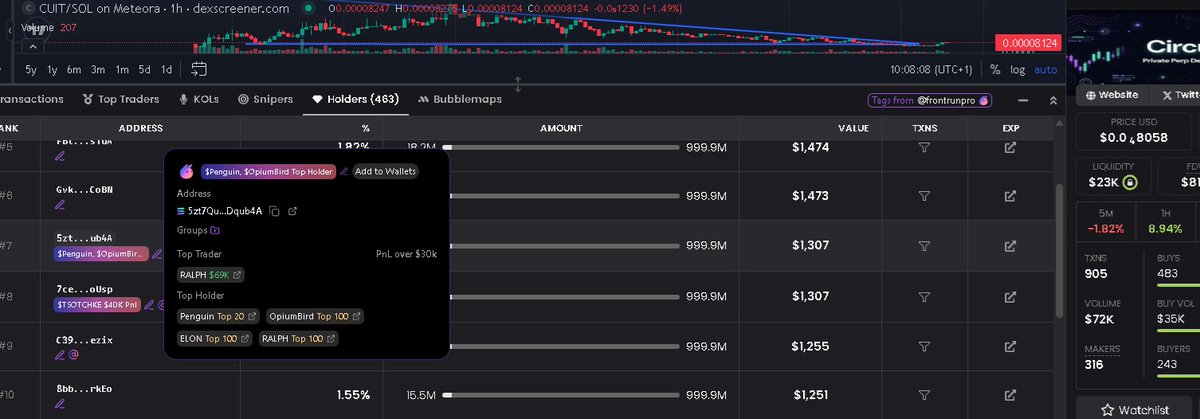The width and height of the screenshot is (1200, 419).
Task: Open the Groups folder icon
Action: coord(214,230)
